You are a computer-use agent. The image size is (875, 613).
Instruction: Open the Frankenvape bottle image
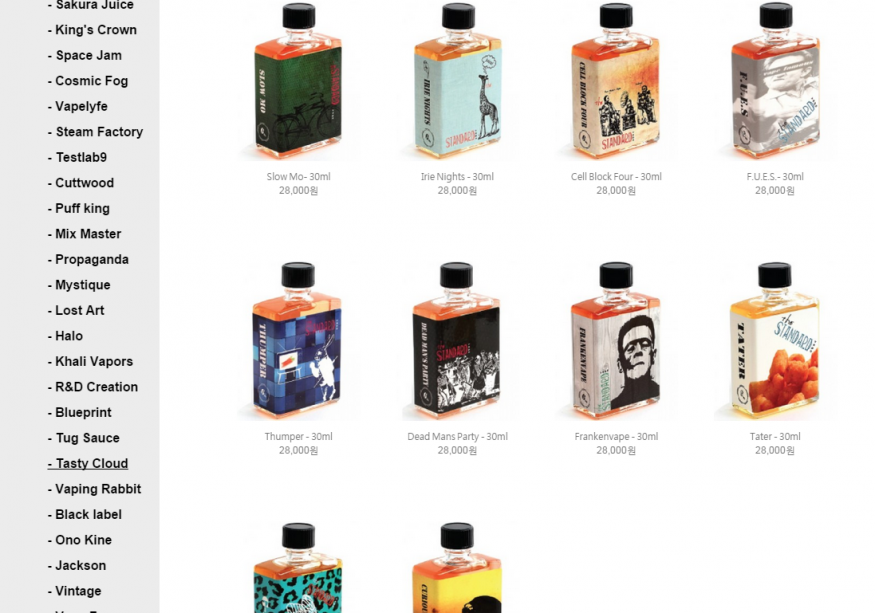(x=616, y=341)
